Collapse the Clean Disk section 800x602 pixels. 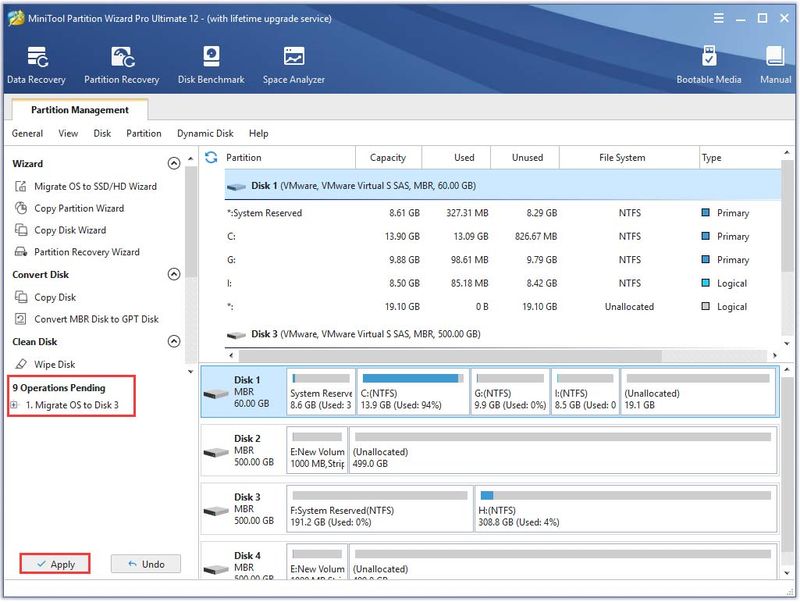pyautogui.click(x=174, y=341)
